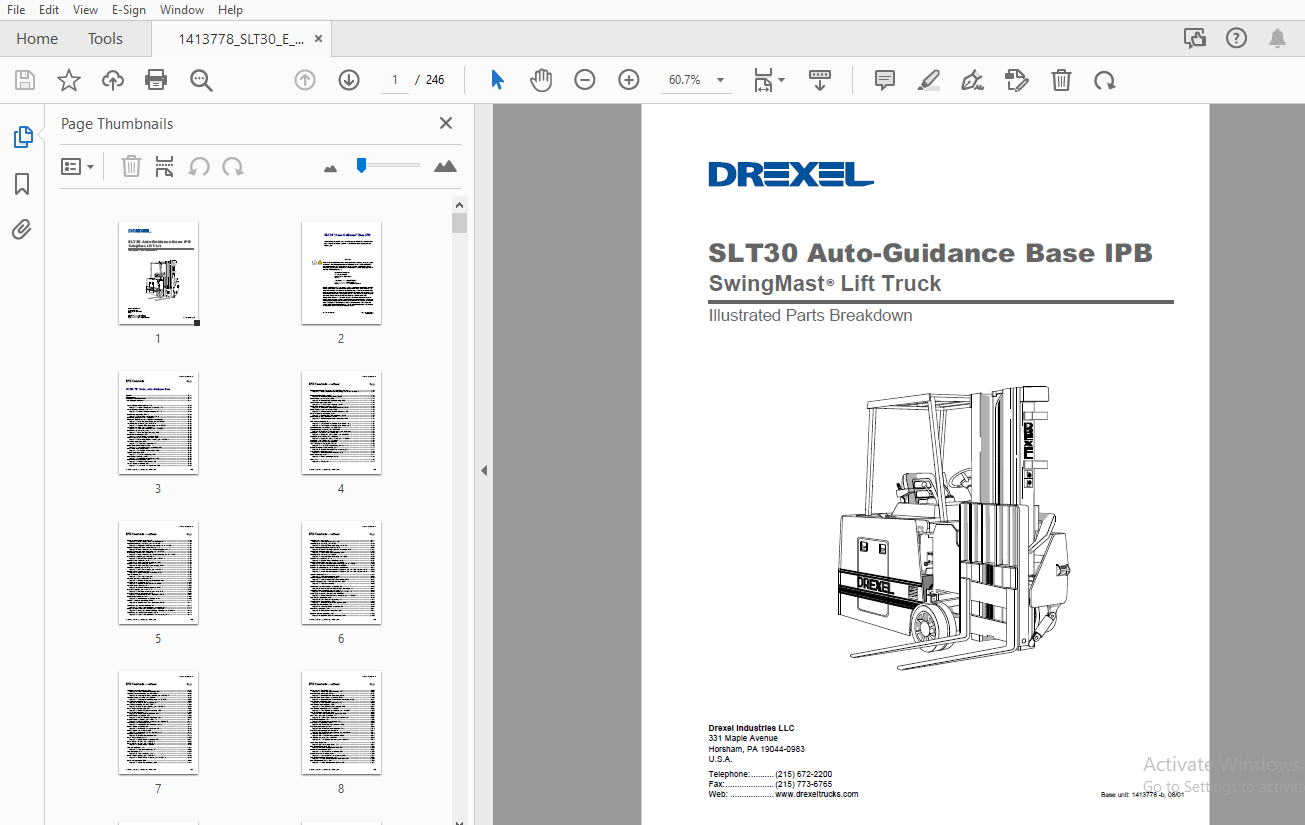Close the Page Thumbnails panel
This screenshot has width=1305, height=825.
[446, 123]
